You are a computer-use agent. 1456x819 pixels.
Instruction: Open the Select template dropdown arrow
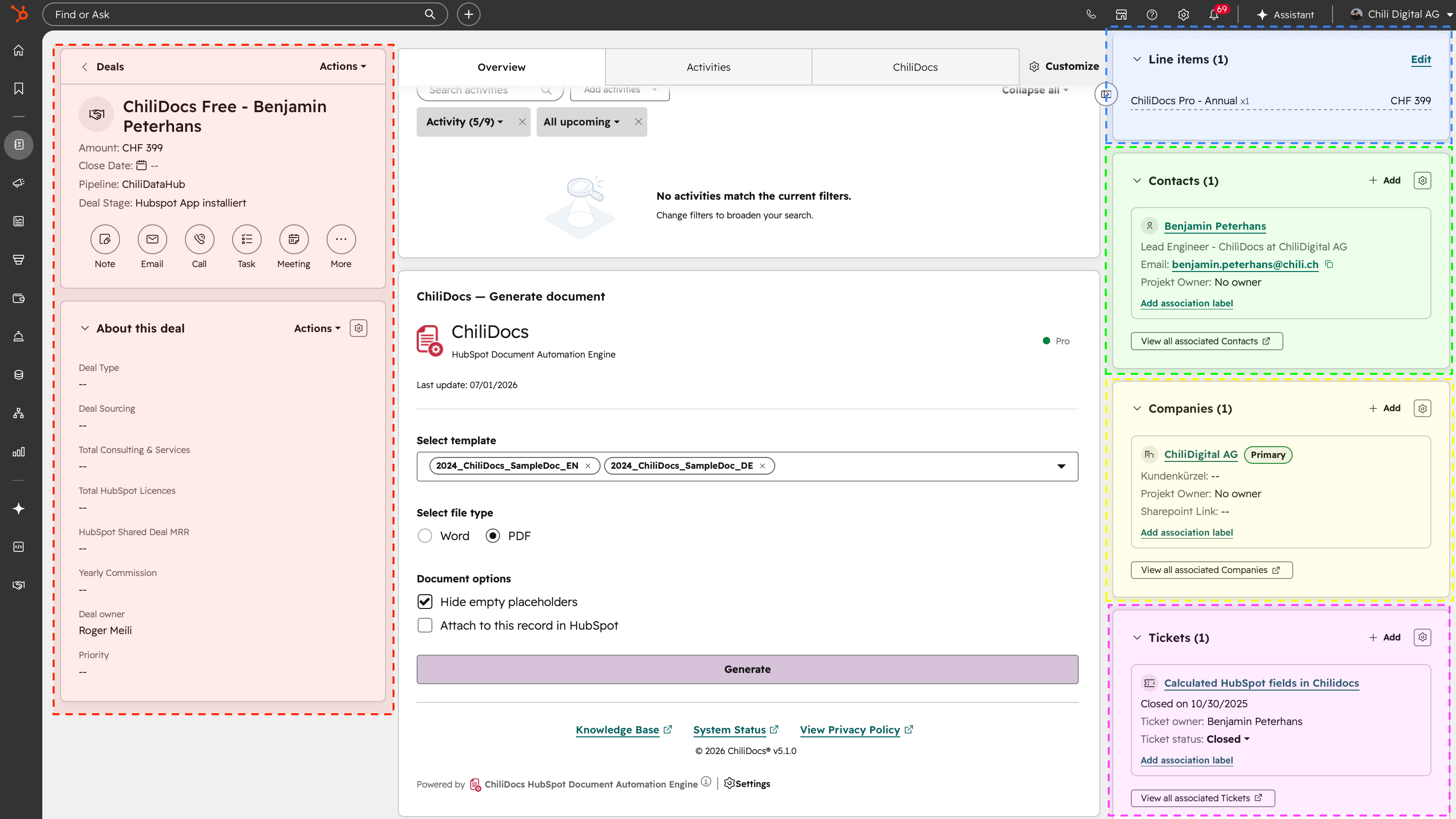pyautogui.click(x=1061, y=466)
